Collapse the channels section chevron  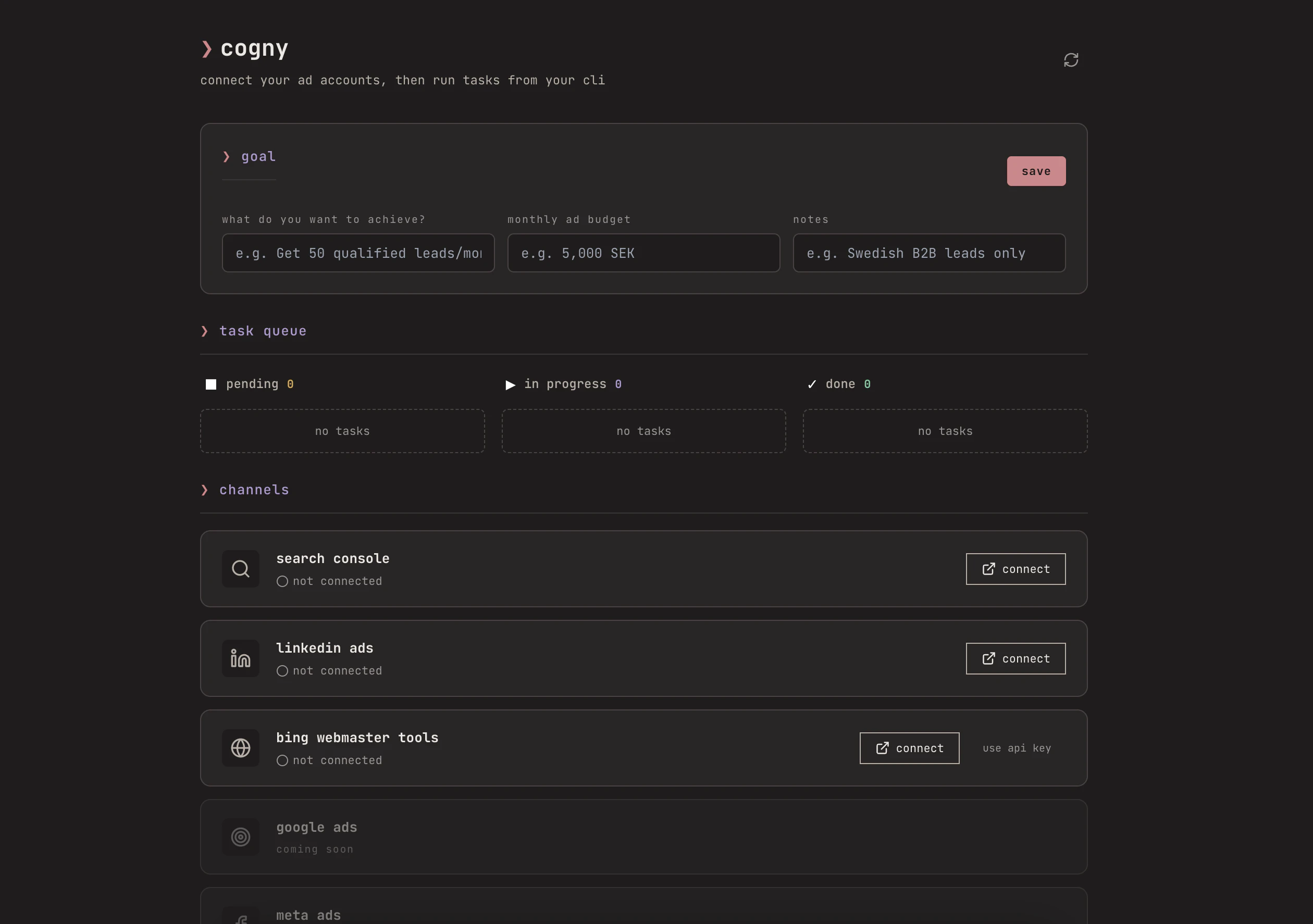pos(205,490)
